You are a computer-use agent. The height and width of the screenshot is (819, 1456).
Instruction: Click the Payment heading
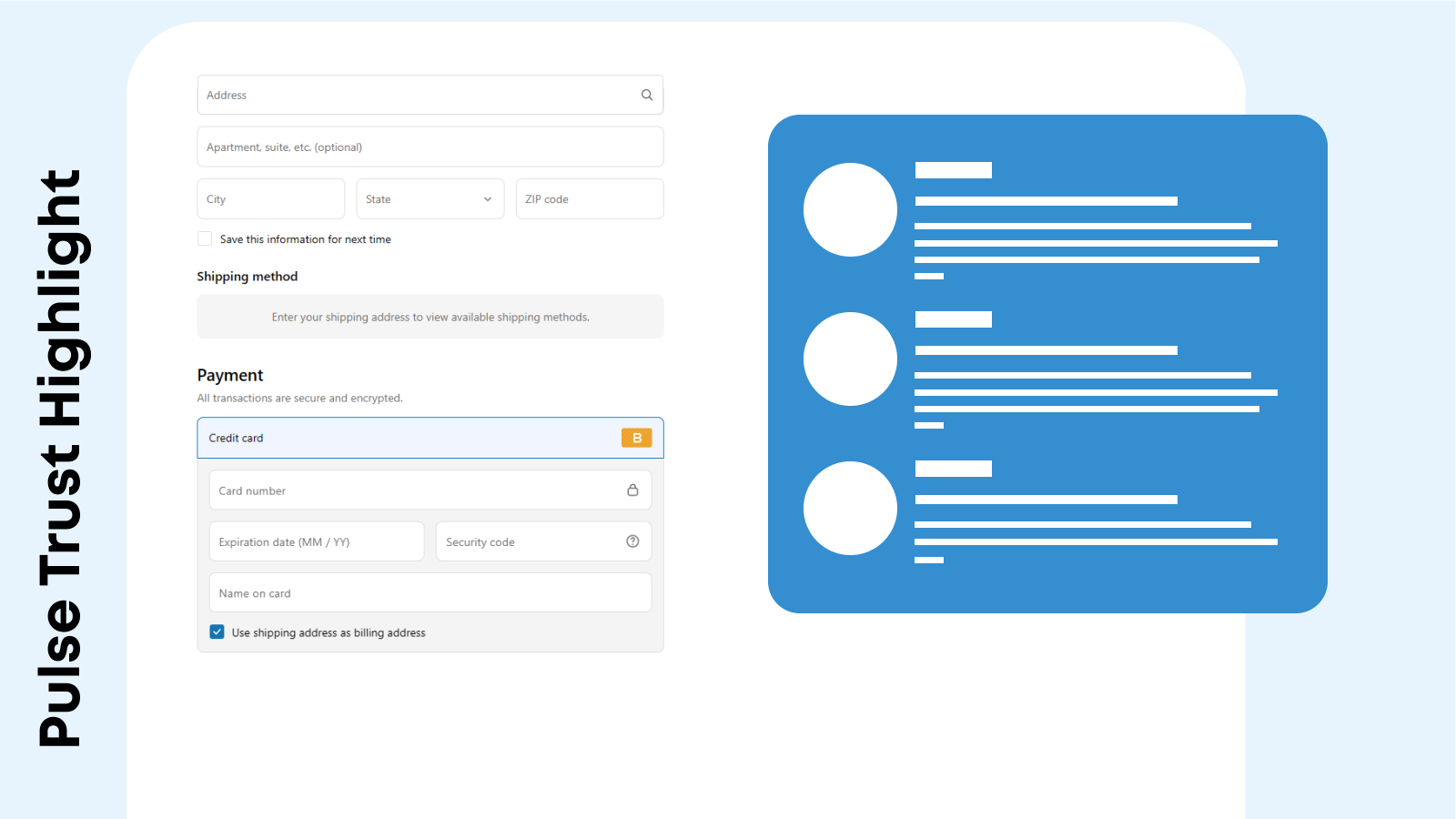point(230,375)
